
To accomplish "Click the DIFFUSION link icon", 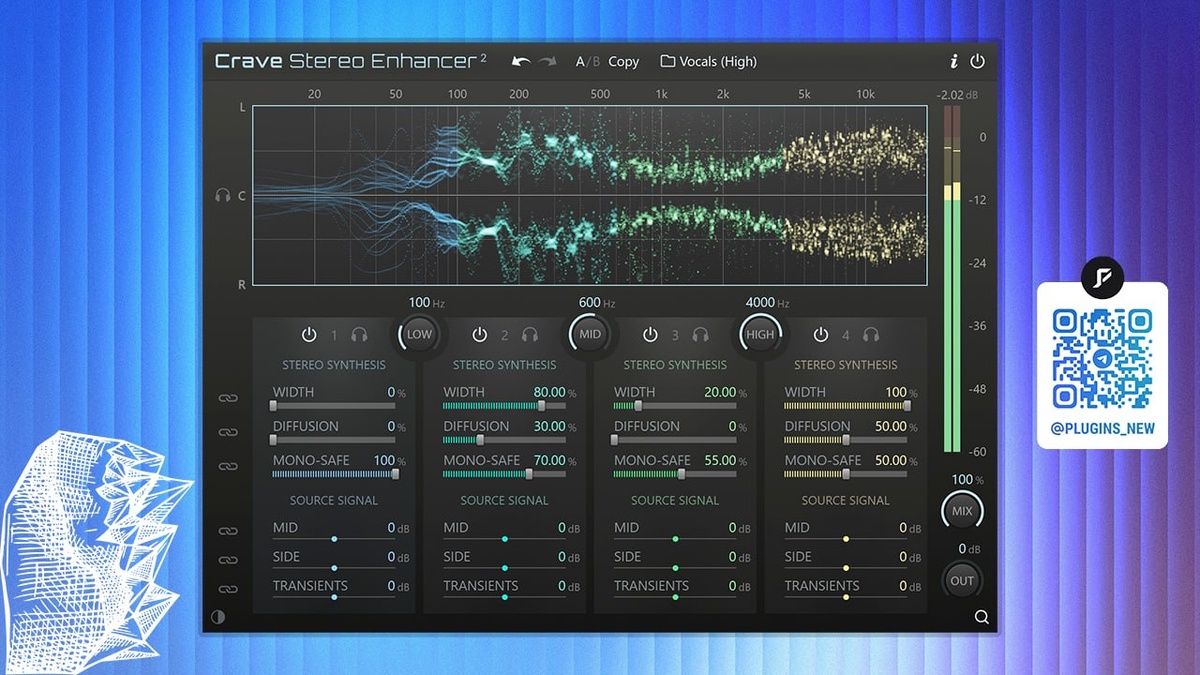I will coord(228,432).
